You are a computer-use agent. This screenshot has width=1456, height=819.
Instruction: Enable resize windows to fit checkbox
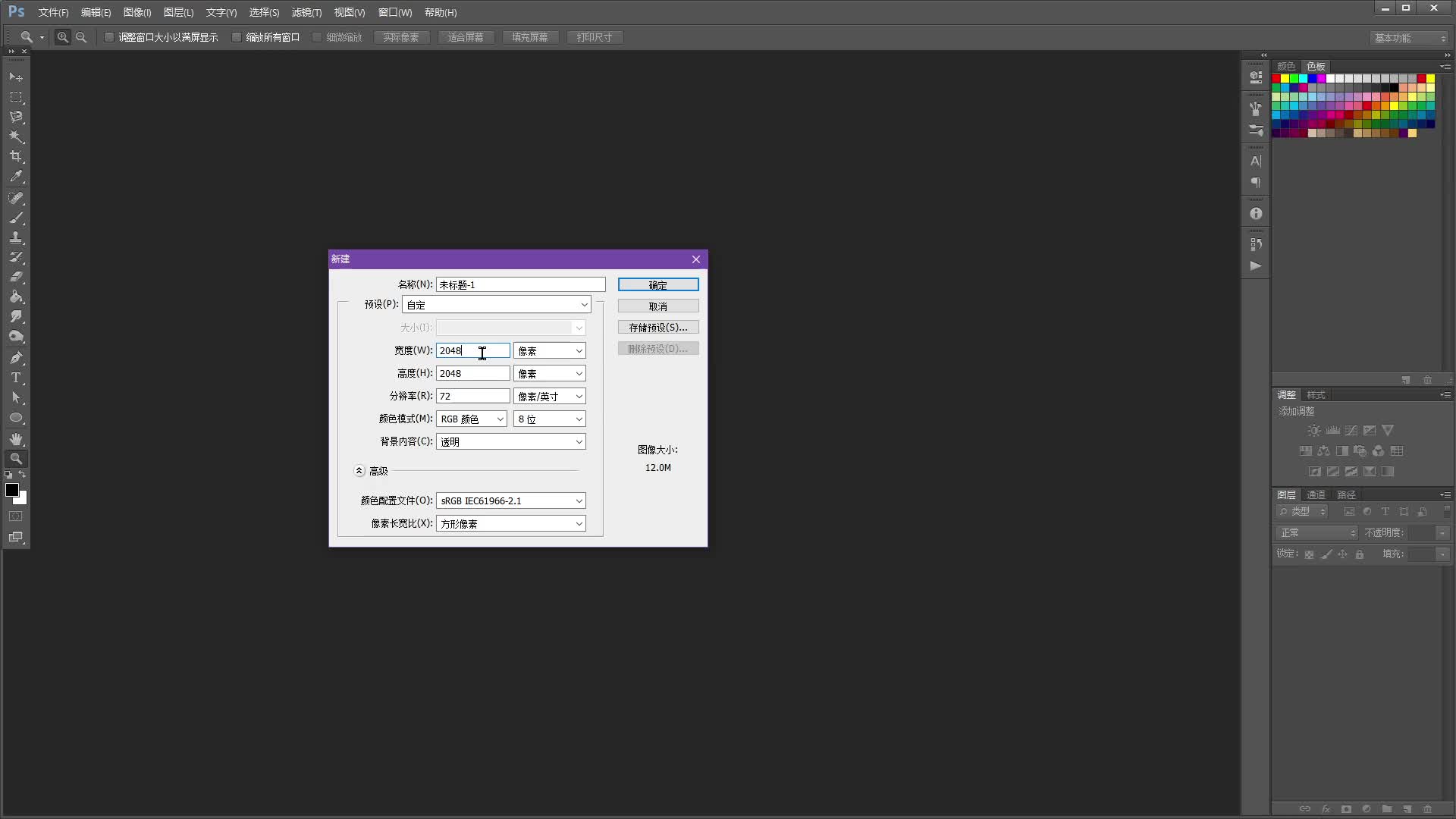pos(109,37)
